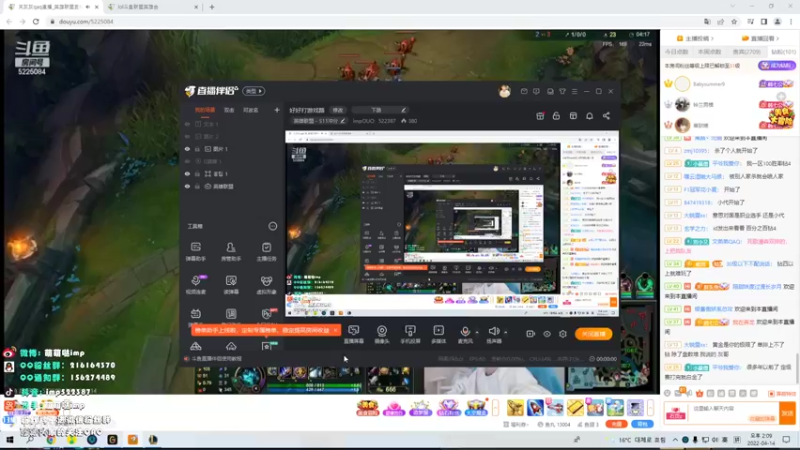The image size is (800, 450).
Task: Switch to the third scene tab
Action: (251, 110)
